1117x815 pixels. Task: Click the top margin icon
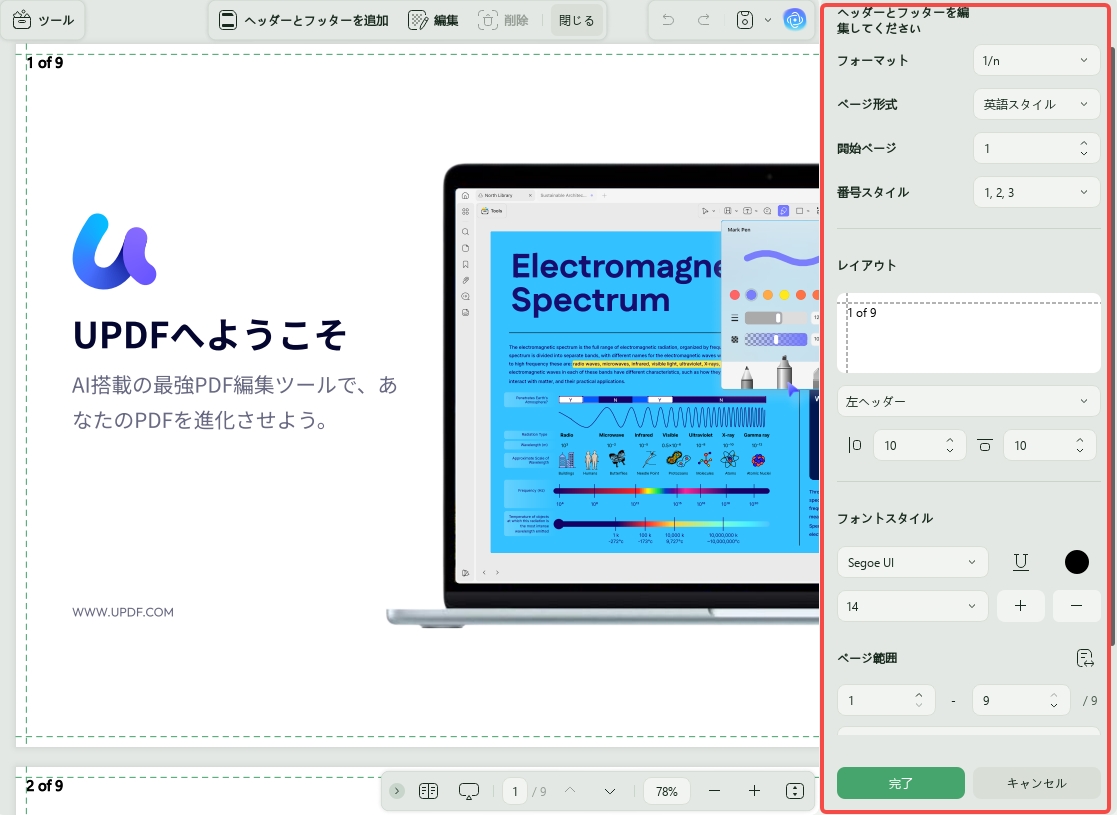pos(984,445)
